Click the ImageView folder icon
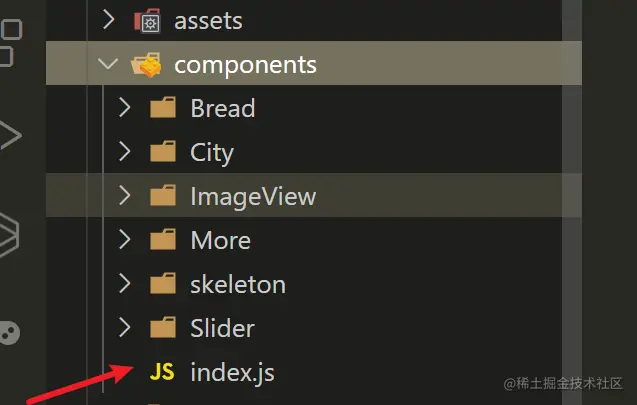 click(x=162, y=196)
